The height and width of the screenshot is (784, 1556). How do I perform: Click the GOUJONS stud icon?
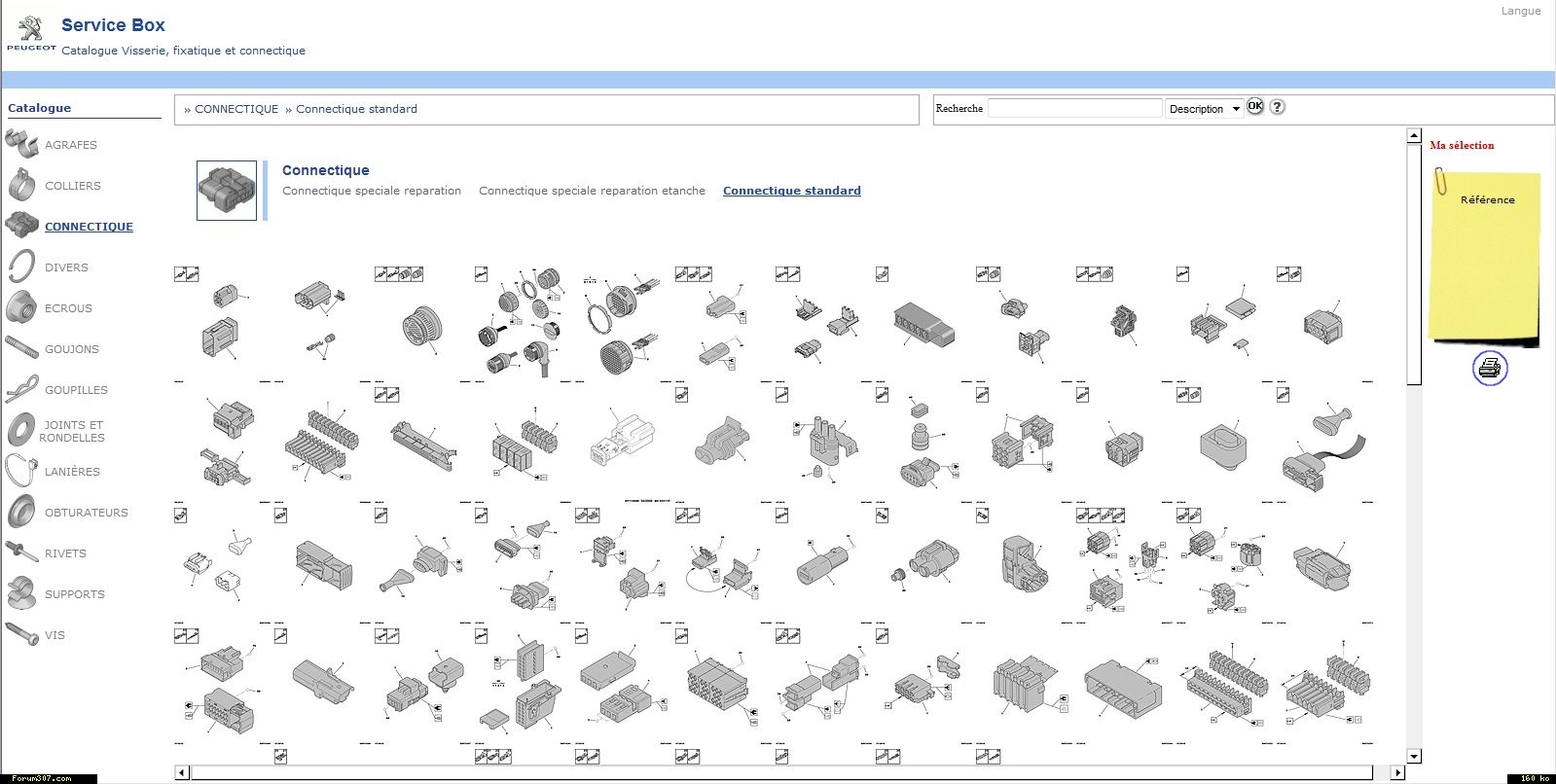click(21, 348)
